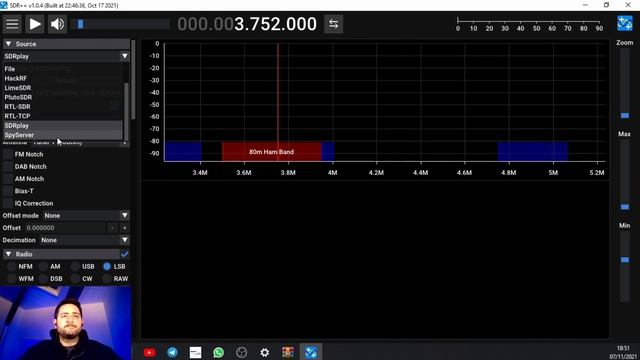Open WinRAR icon in taskbar
Screen dimensions: 640x360
coord(288,352)
